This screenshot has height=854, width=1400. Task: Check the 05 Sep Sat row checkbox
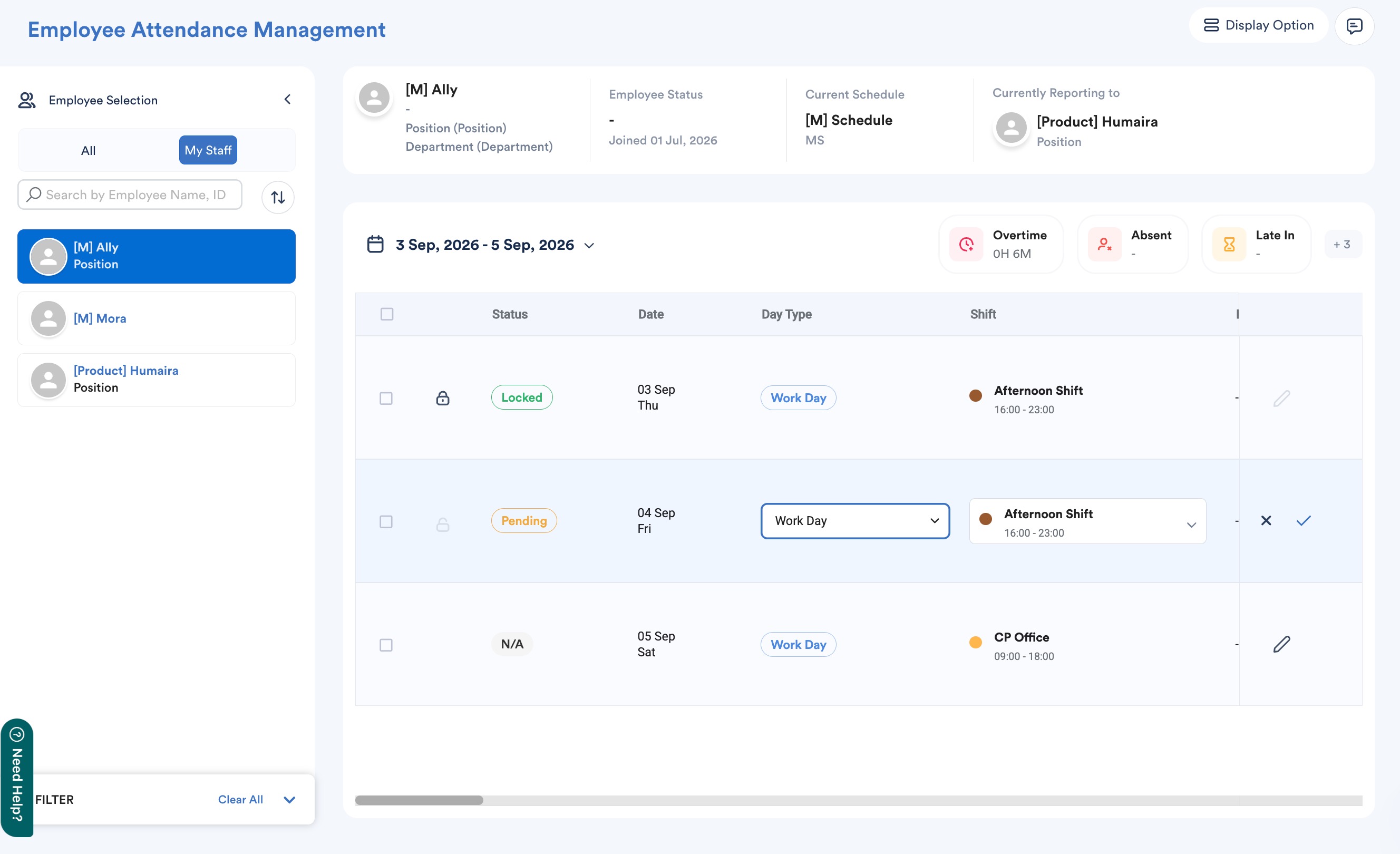click(x=386, y=645)
